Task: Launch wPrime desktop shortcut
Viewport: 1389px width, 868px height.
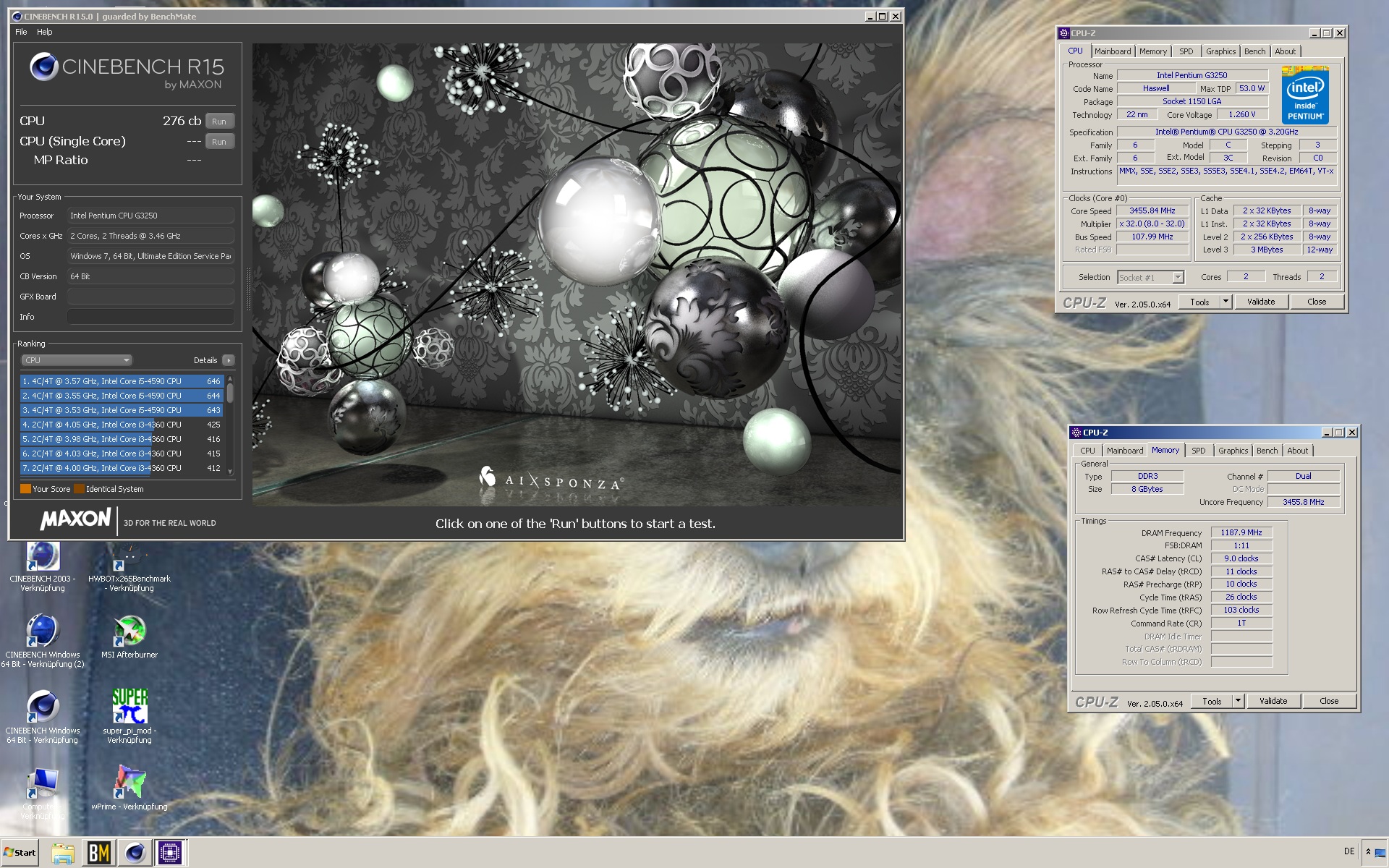Action: tap(129, 788)
